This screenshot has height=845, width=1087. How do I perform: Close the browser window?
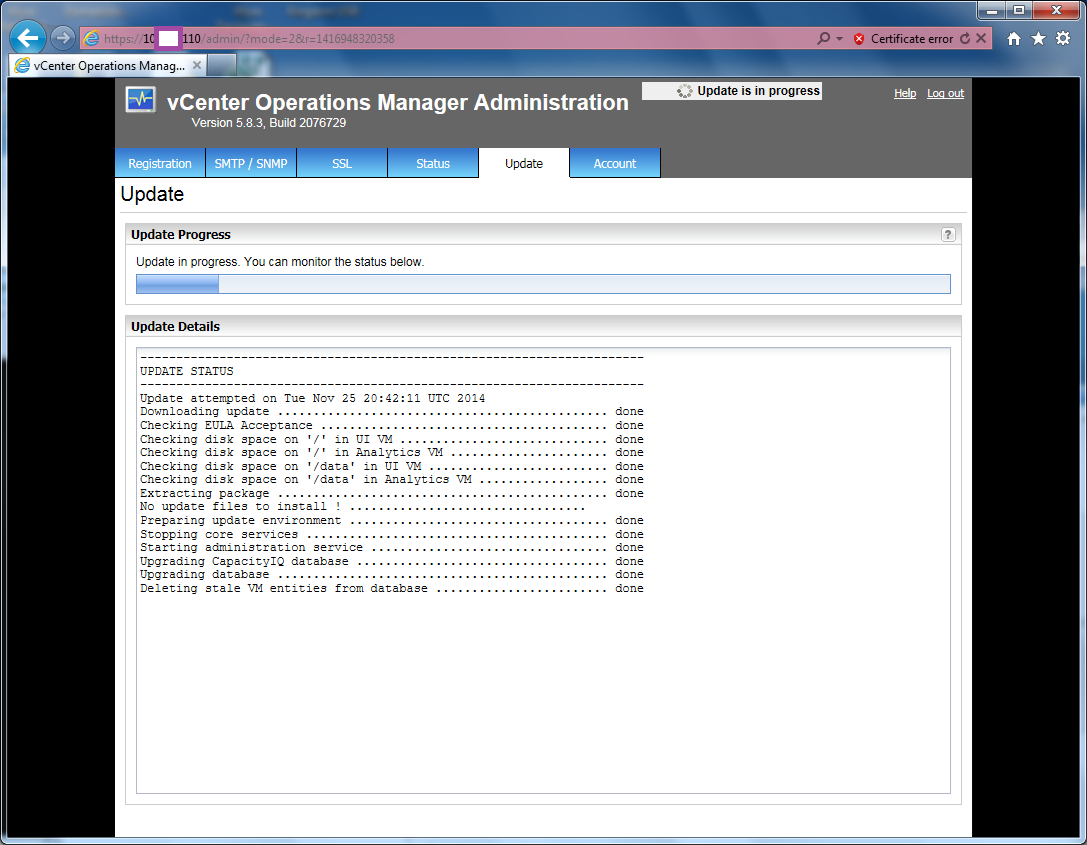click(1056, 10)
